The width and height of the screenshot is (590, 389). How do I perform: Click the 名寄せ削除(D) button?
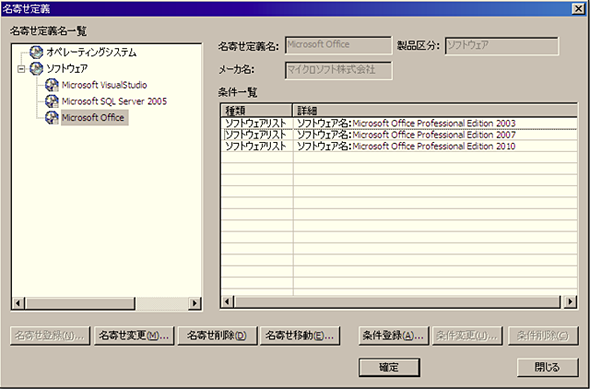217,336
